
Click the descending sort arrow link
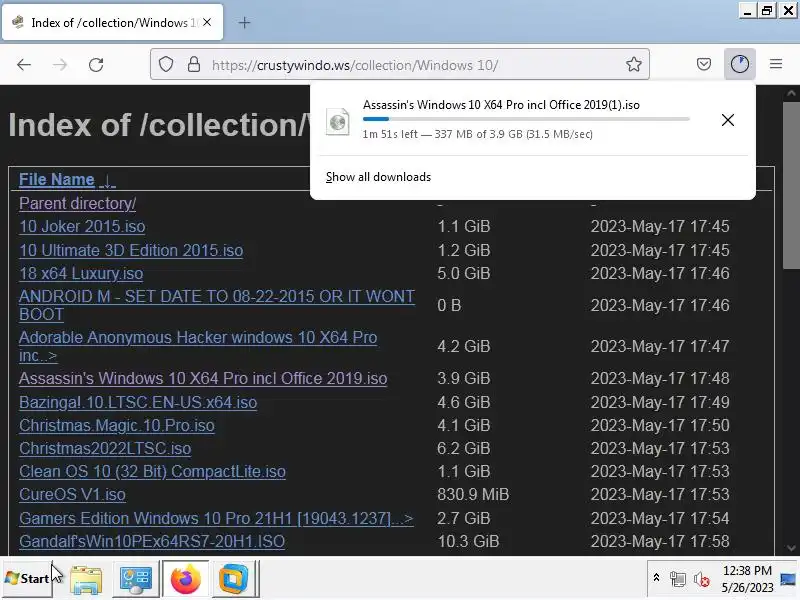[x=108, y=181]
